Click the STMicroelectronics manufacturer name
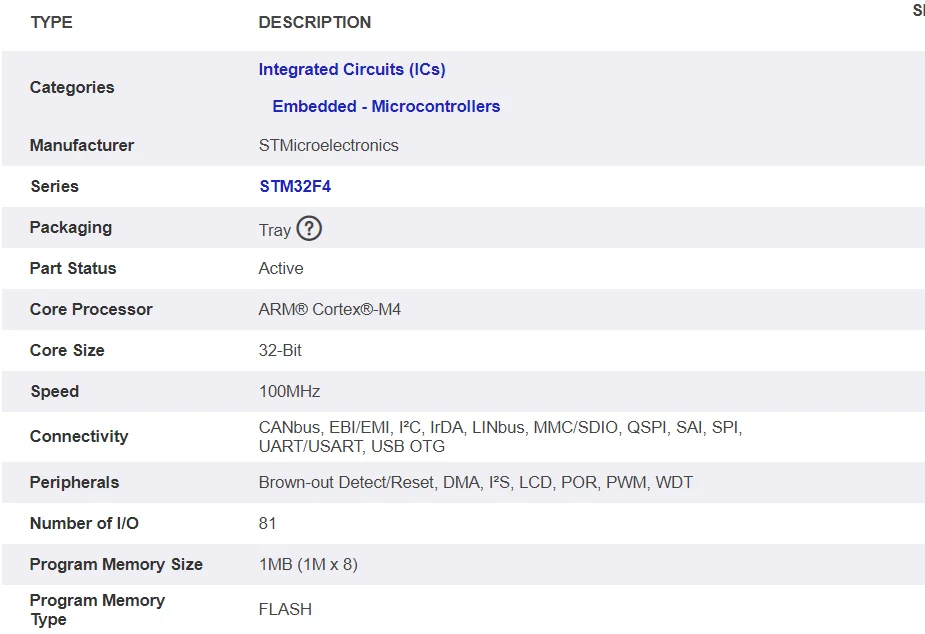This screenshot has height=634, width=925. pos(328,145)
